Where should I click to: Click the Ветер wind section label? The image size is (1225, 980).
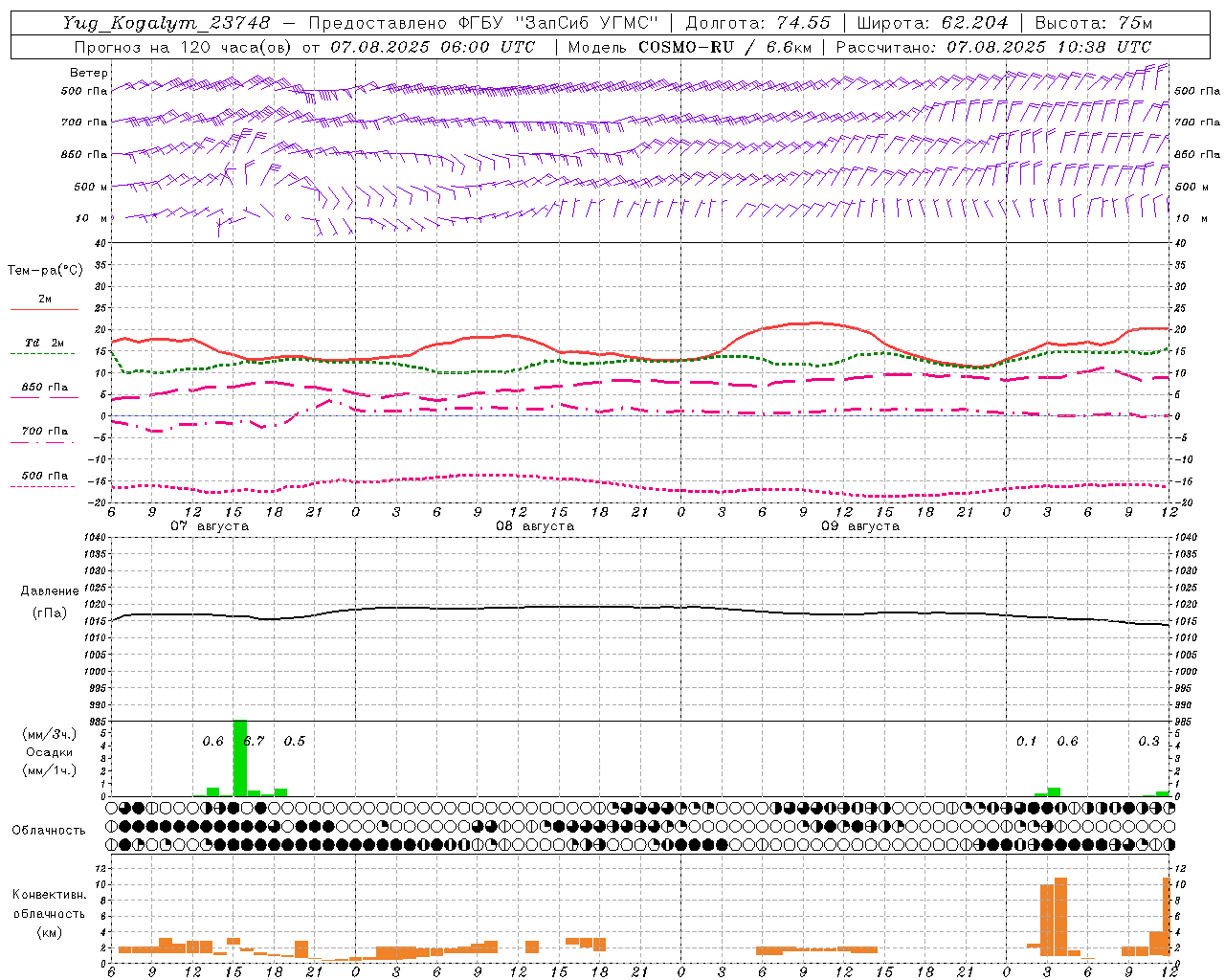click(x=89, y=73)
